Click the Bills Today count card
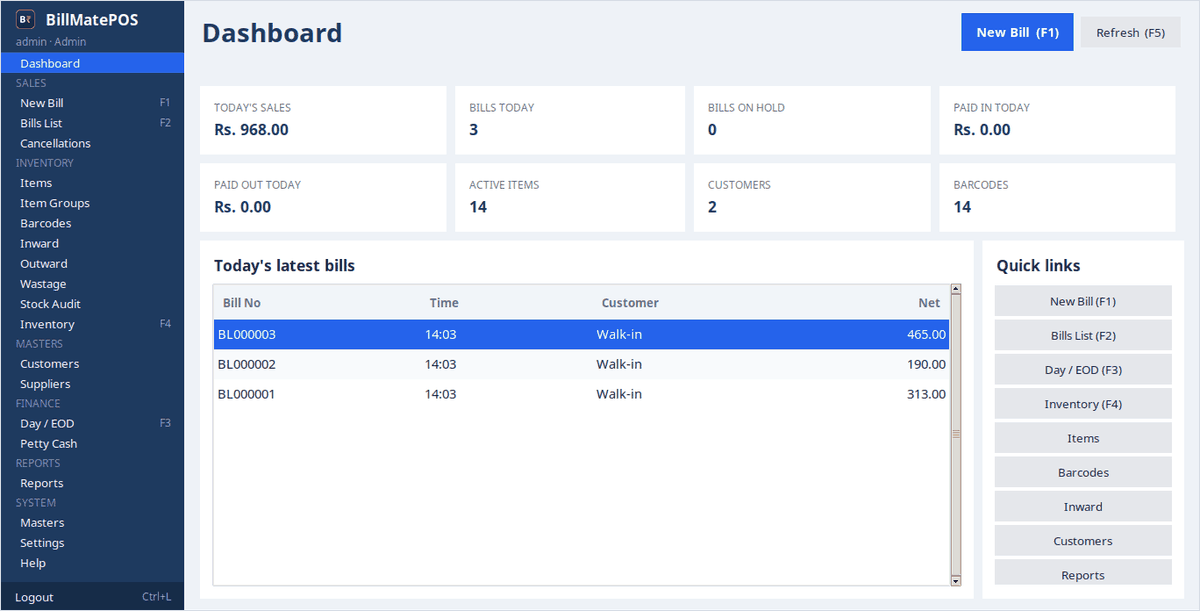 (x=570, y=120)
